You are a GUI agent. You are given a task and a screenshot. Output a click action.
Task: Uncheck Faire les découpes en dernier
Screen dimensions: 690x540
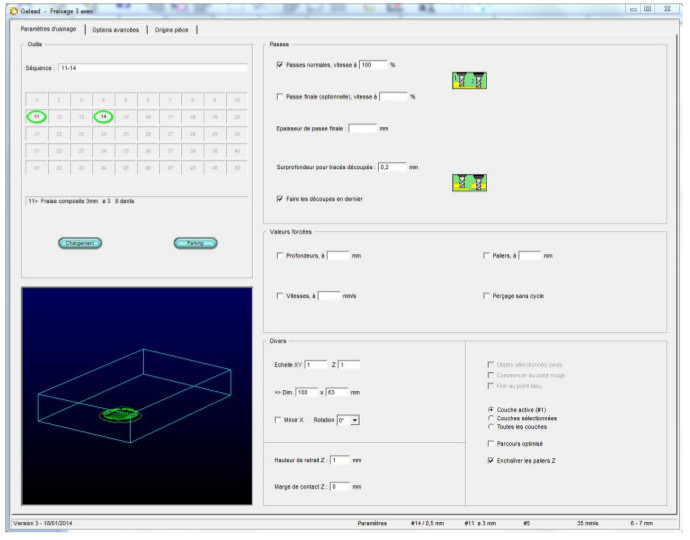[x=280, y=199]
